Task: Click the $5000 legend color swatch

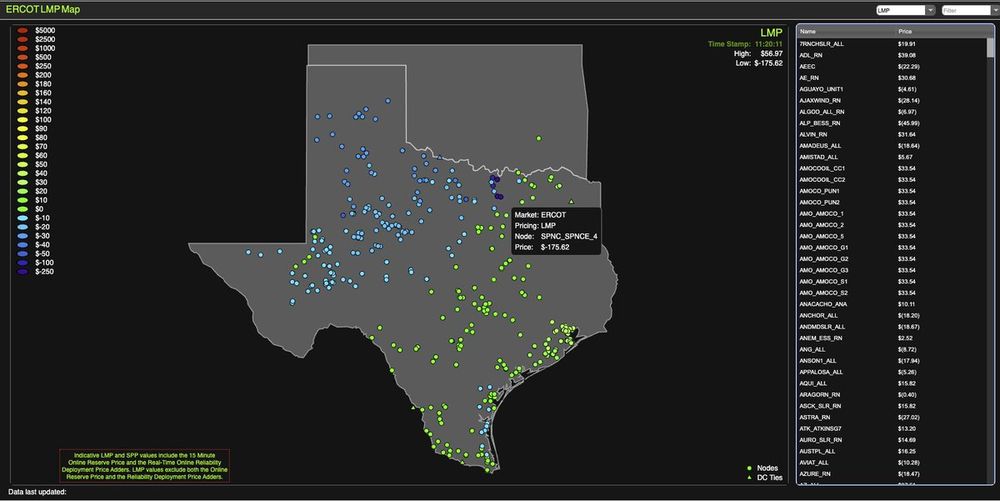Action: 22,30
